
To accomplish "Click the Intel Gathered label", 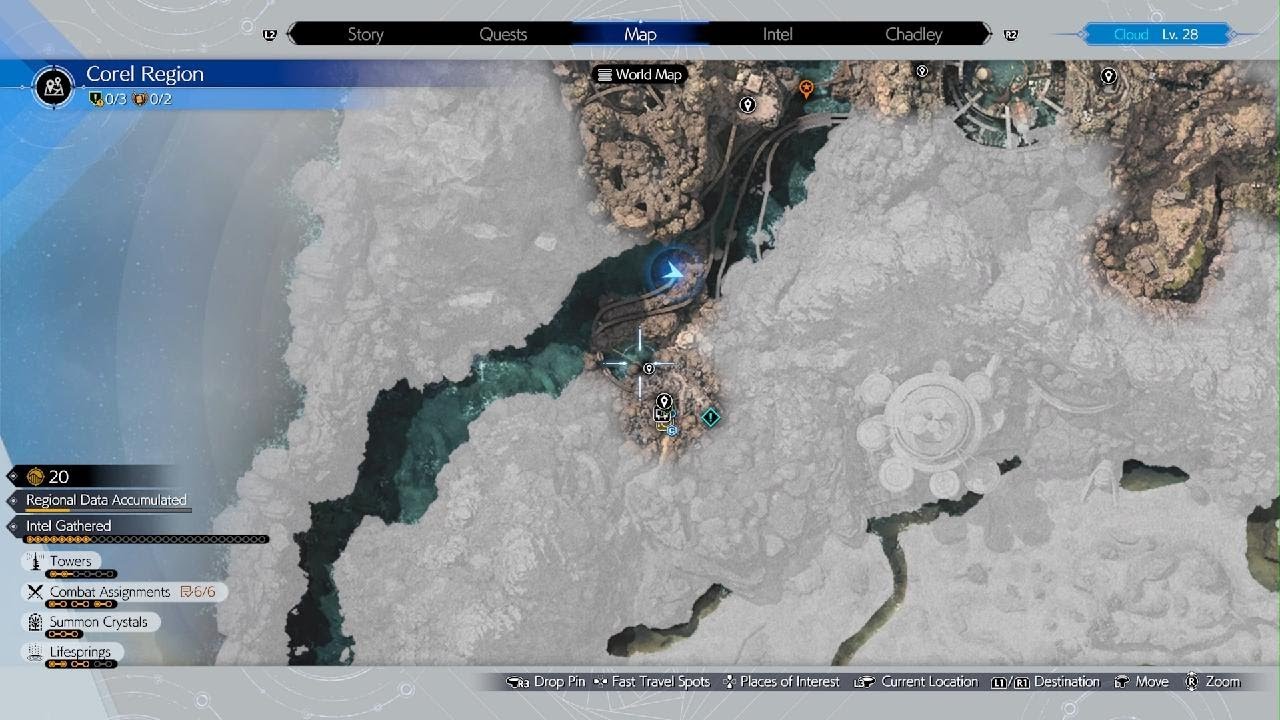I will pos(68,526).
